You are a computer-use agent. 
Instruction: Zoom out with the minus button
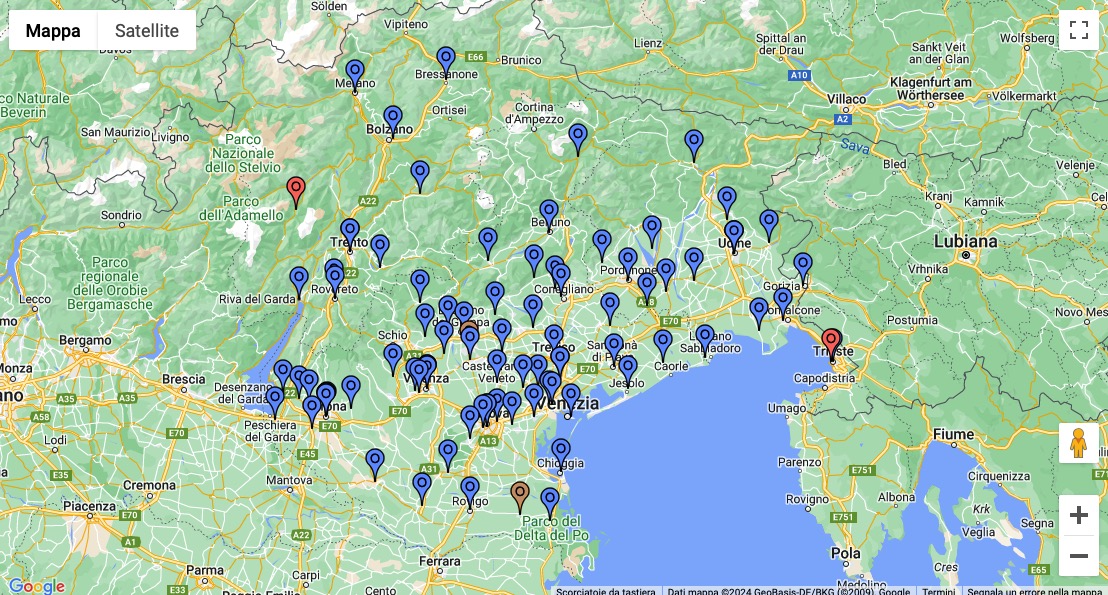click(x=1078, y=556)
